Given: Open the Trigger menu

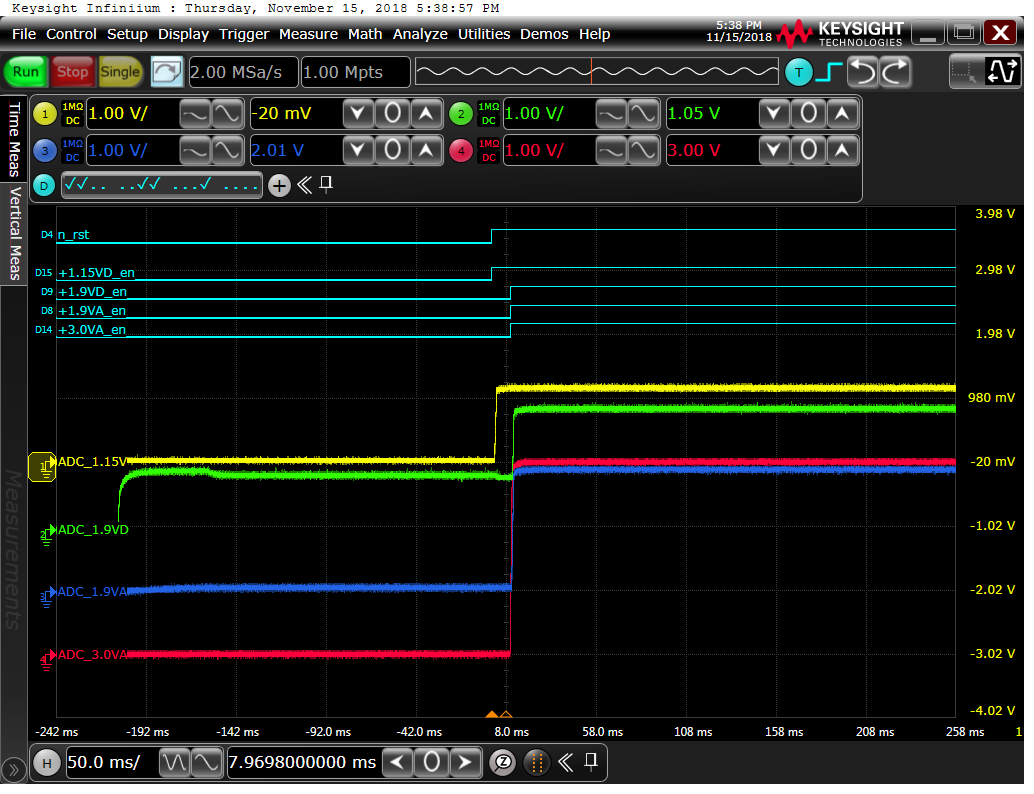Looking at the screenshot, I should [244, 34].
